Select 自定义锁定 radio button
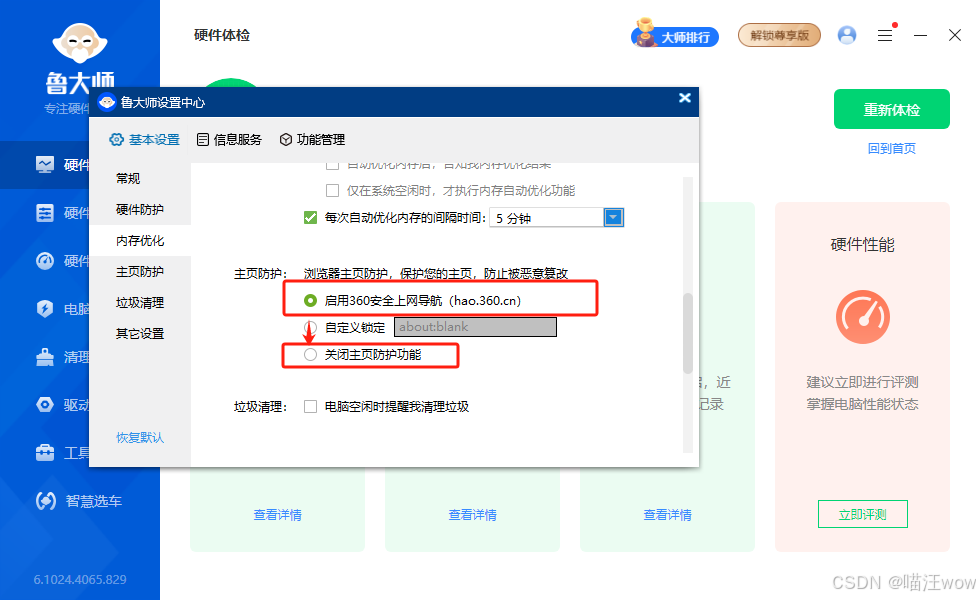This screenshot has height=600, width=980. coord(310,327)
